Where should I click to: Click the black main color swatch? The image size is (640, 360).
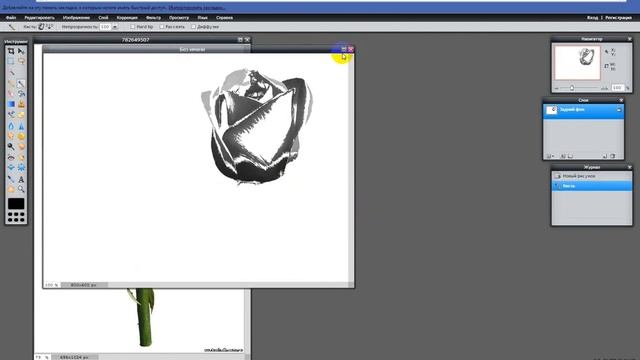(x=16, y=203)
